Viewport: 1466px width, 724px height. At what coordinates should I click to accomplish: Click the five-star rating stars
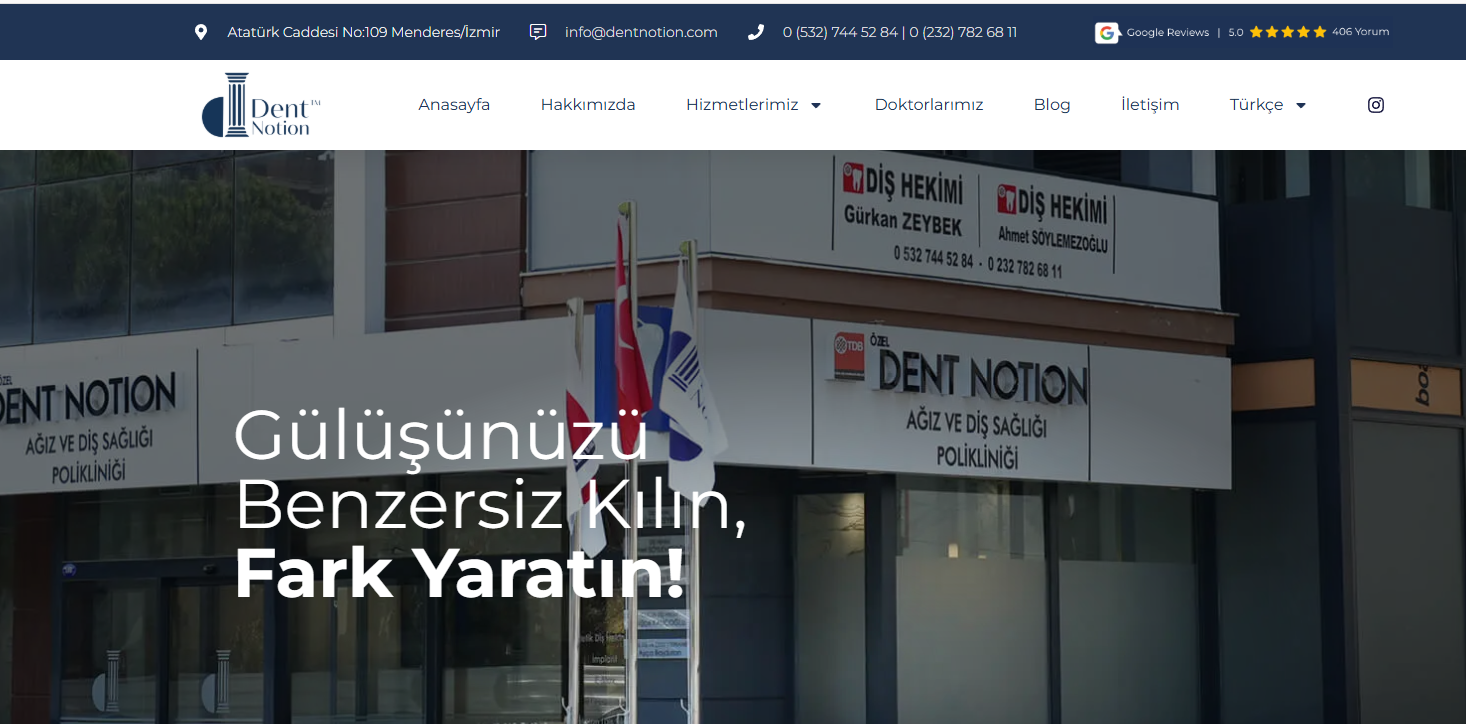pos(1287,32)
